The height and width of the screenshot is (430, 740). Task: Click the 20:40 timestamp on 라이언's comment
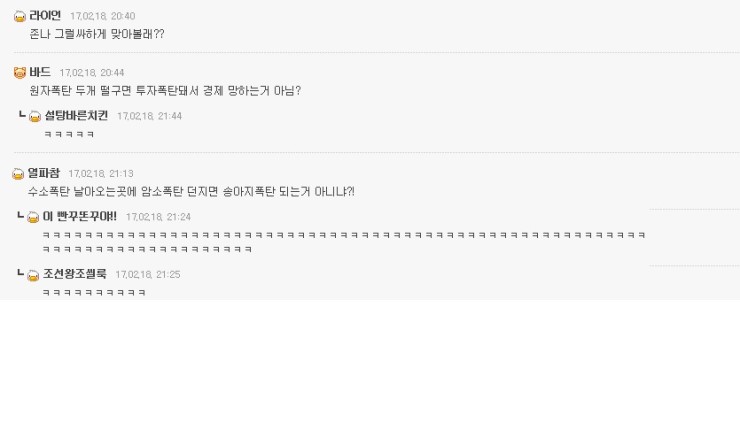pos(103,17)
